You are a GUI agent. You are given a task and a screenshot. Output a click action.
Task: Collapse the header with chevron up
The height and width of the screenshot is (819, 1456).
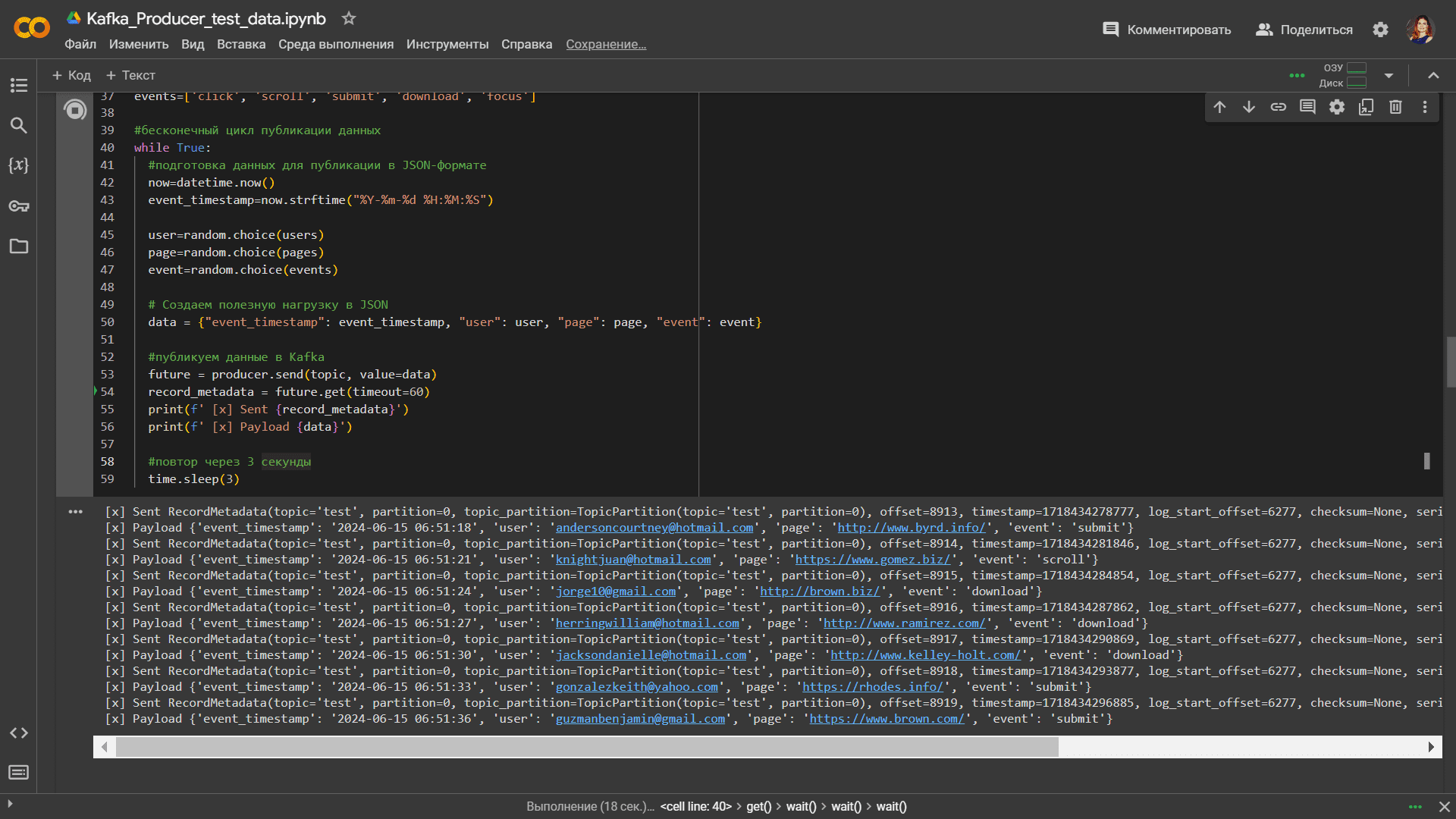click(1433, 75)
